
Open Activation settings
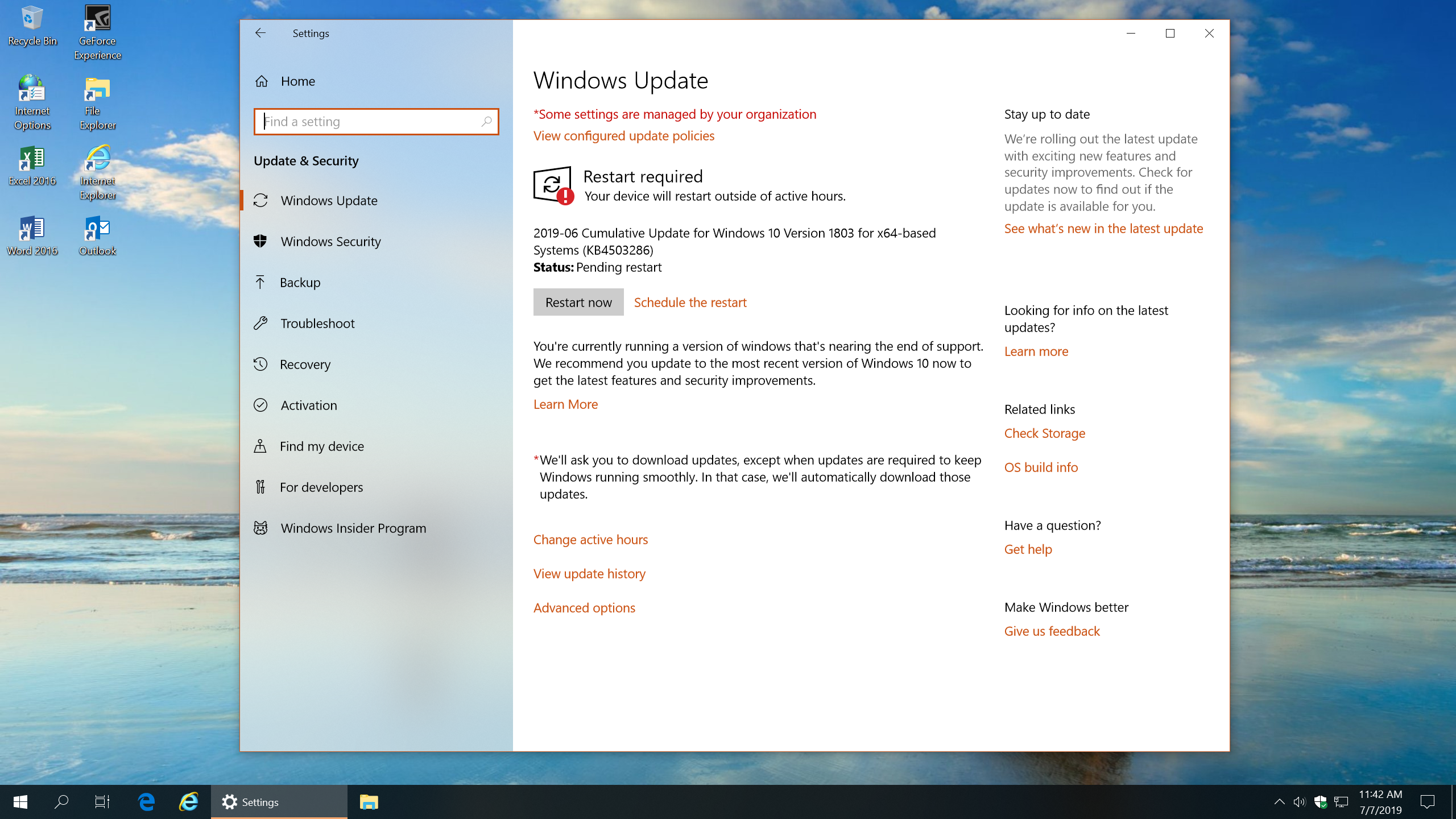click(x=376, y=406)
